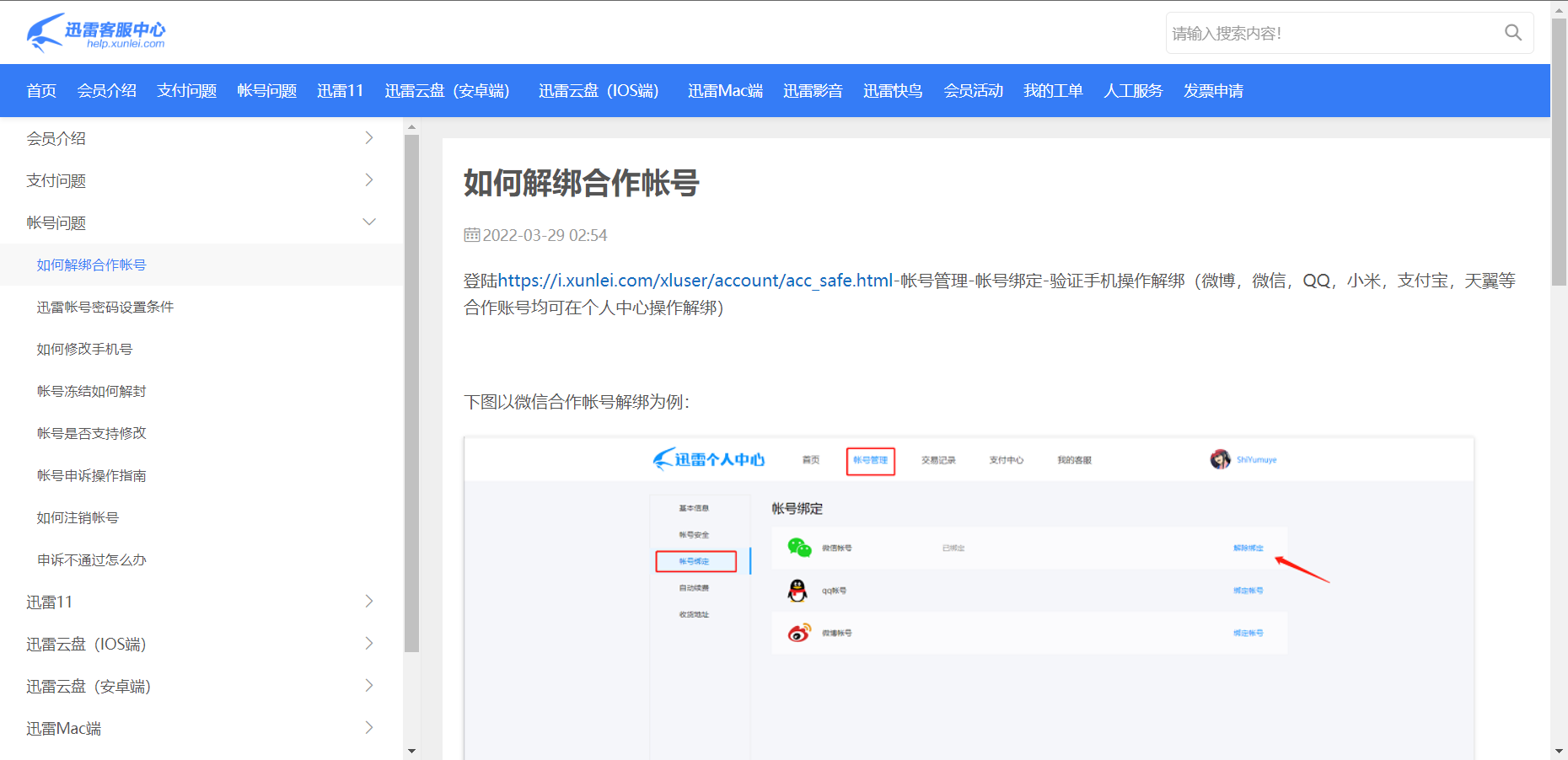
Task: Click the page scrollbar thumb
Action: click(1560, 152)
